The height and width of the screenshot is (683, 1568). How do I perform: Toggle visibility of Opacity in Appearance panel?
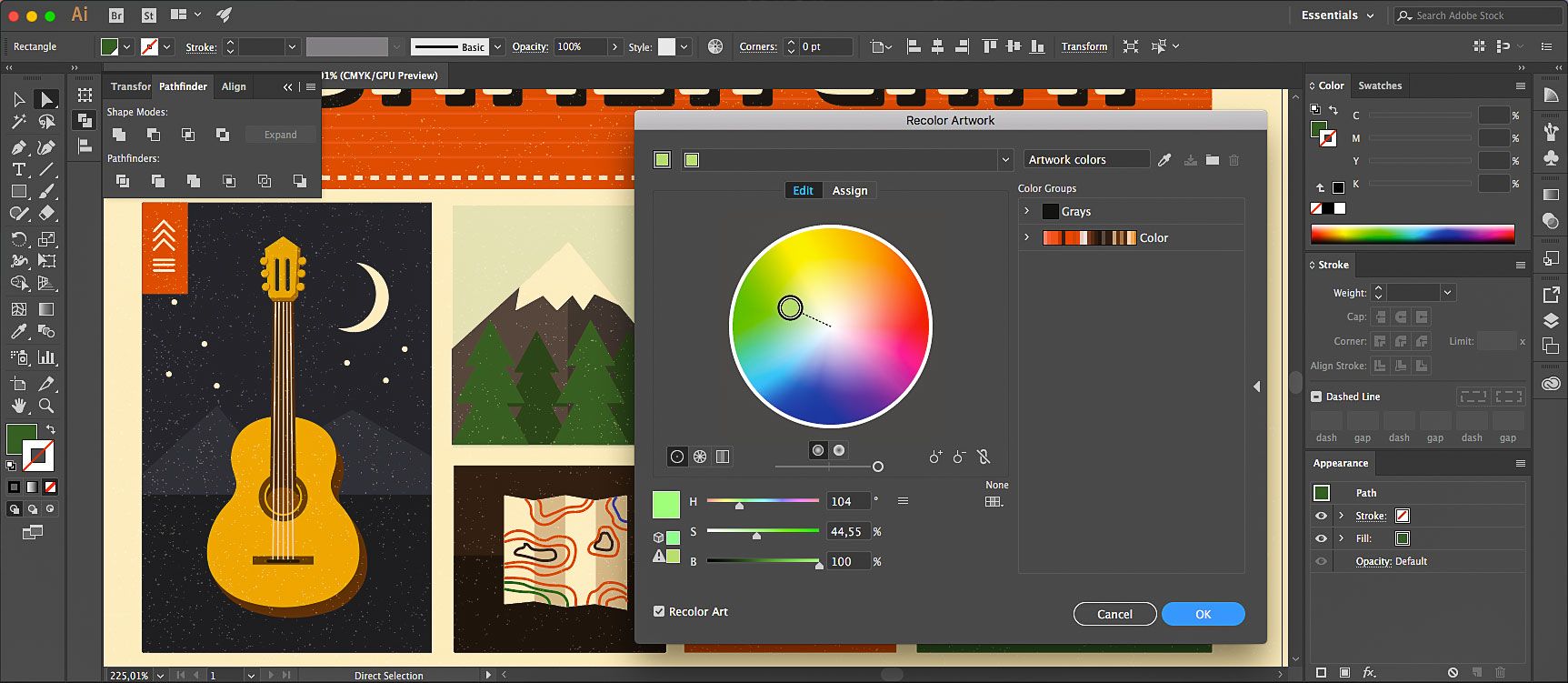click(1321, 561)
